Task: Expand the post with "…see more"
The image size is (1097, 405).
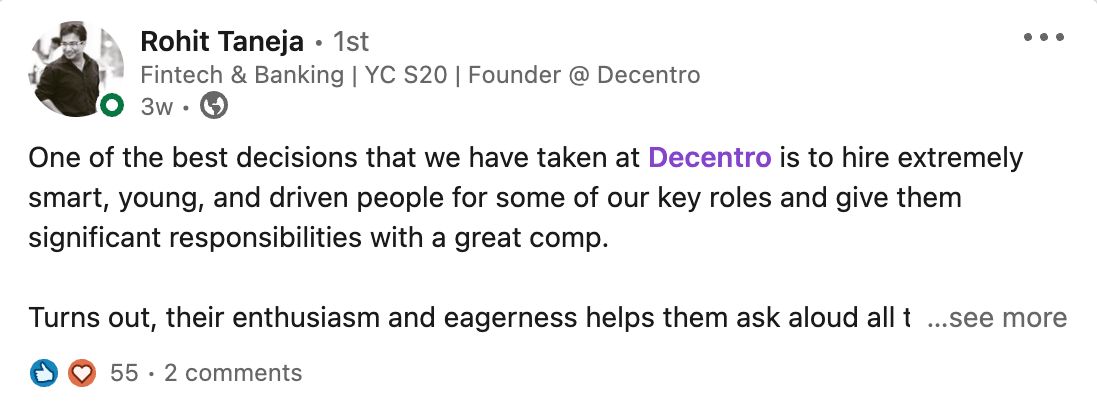Action: point(997,318)
